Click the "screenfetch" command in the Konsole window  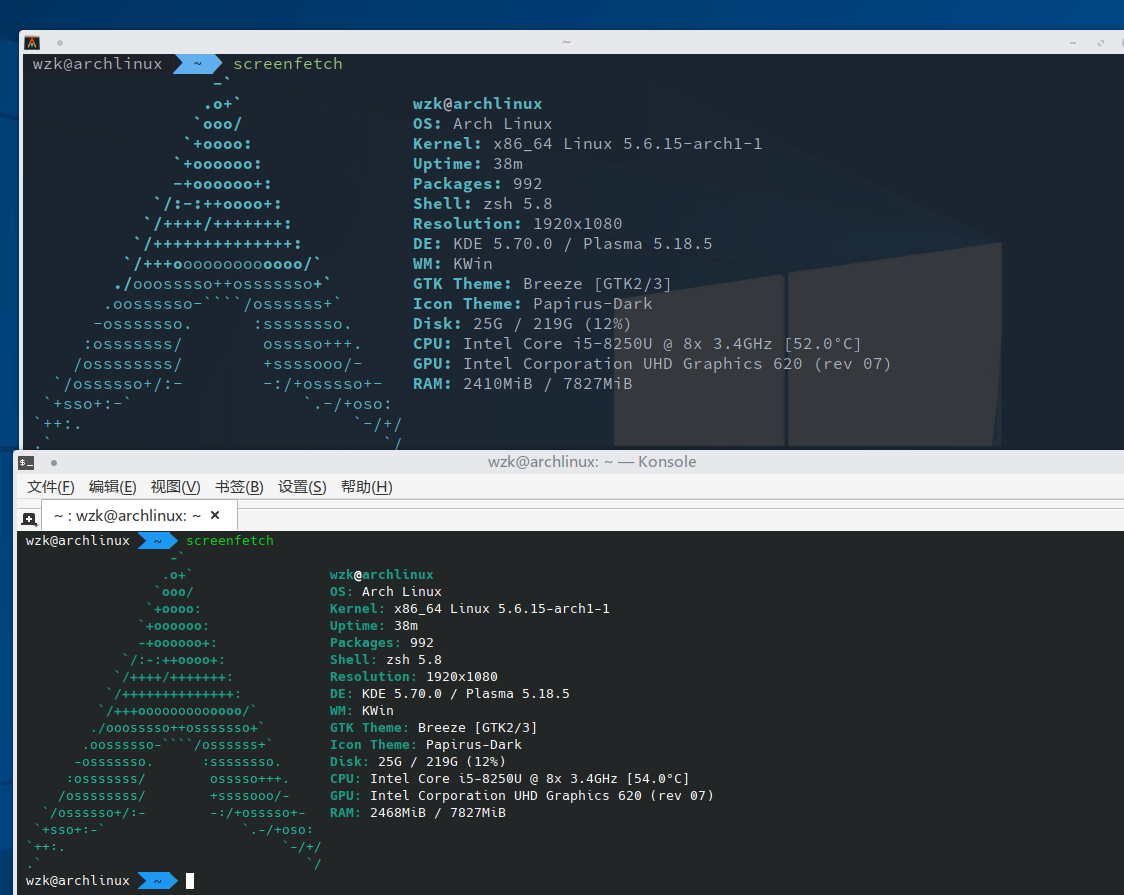(230, 540)
